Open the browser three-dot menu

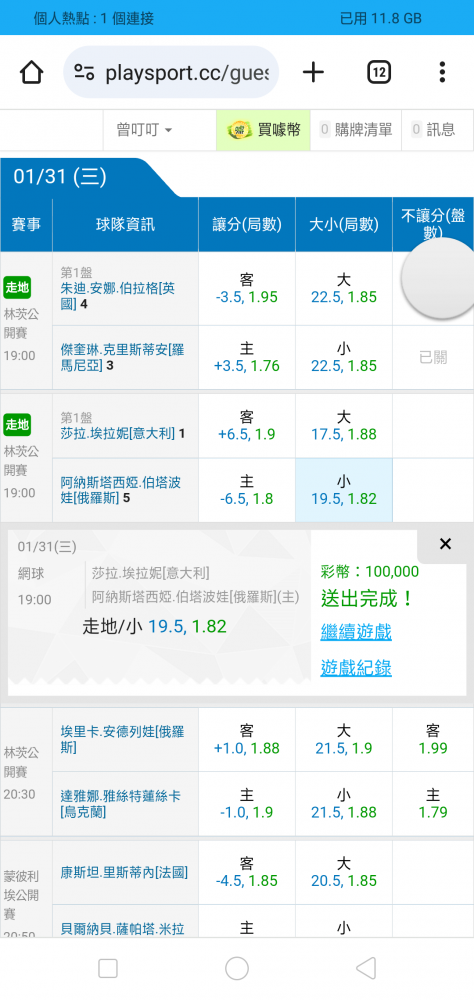441,72
